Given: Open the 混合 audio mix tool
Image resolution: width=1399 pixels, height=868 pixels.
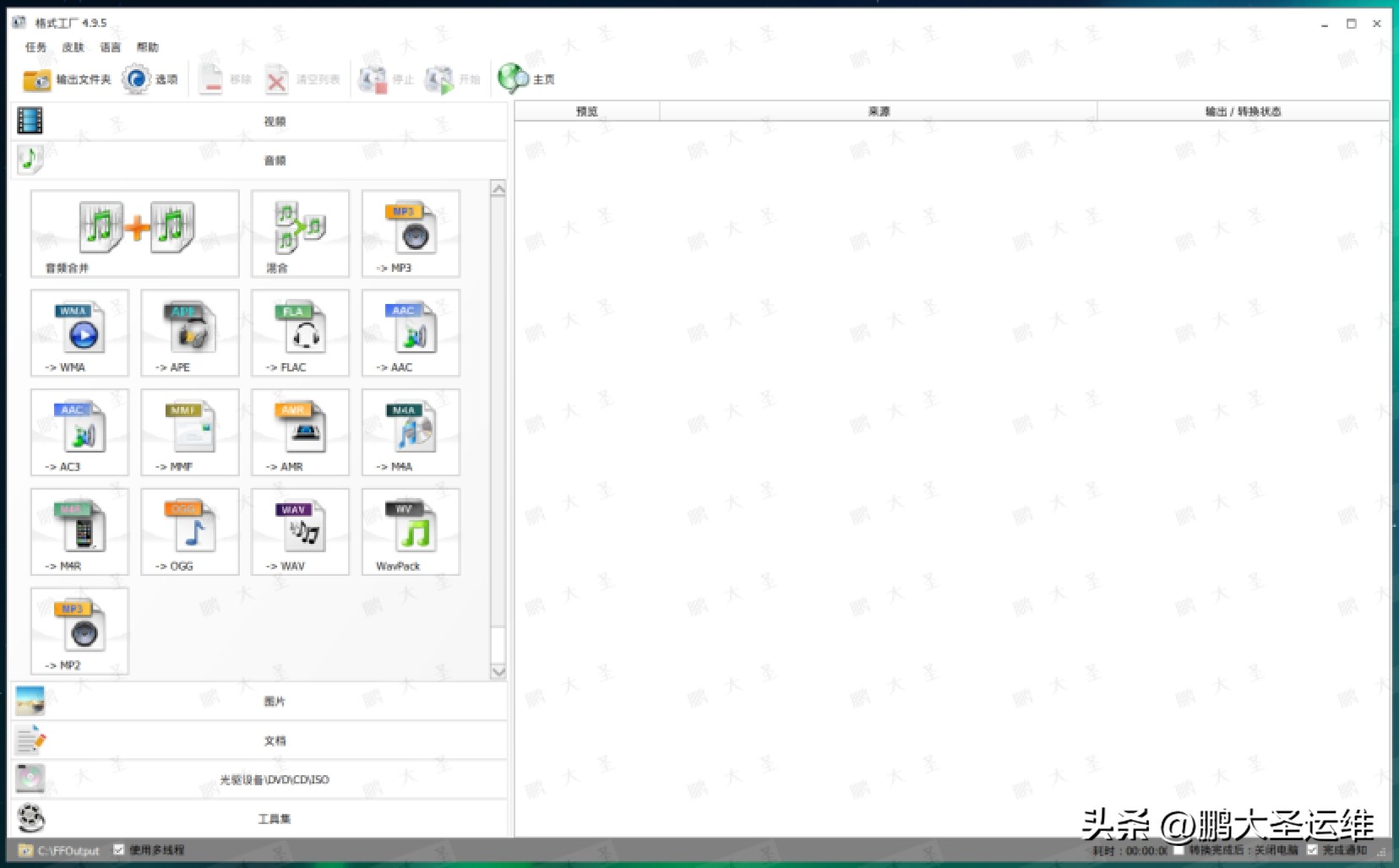Looking at the screenshot, I should [x=300, y=234].
